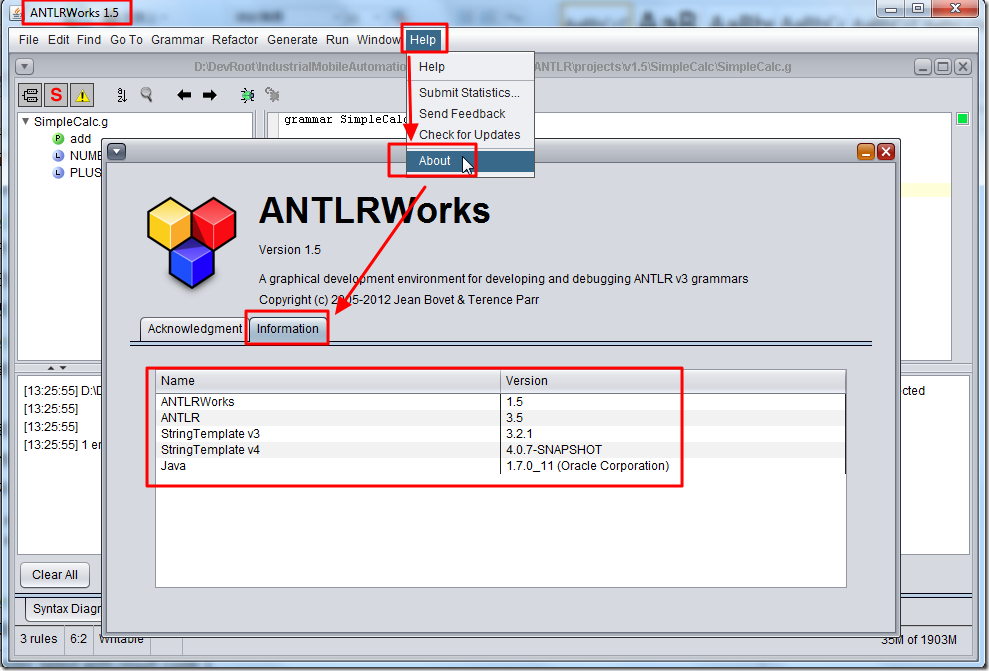
Task: Switch to the Information tab
Action: (x=288, y=329)
